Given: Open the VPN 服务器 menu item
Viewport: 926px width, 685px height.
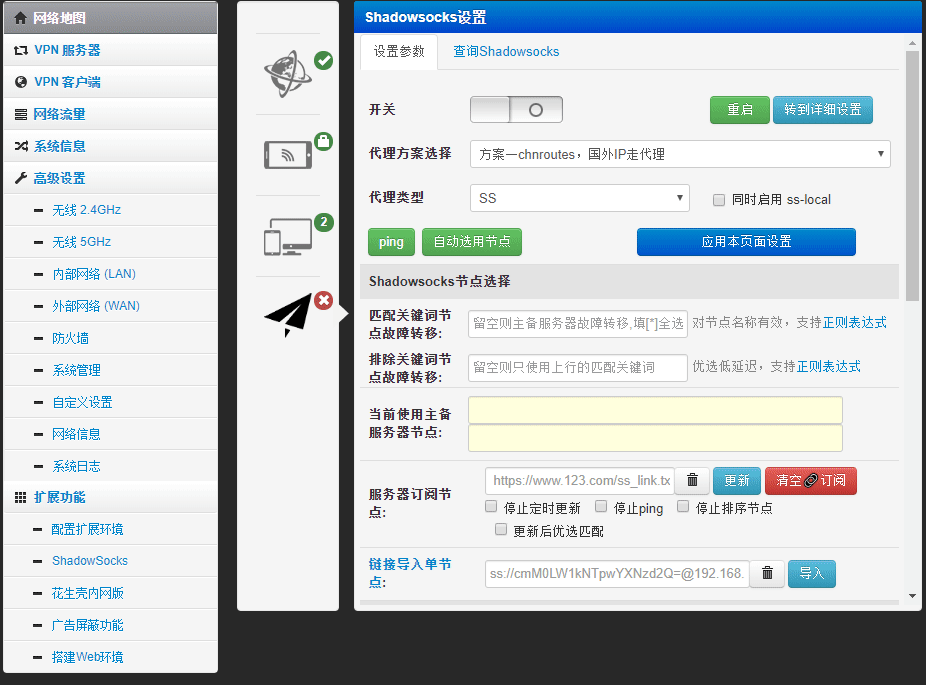Looking at the screenshot, I should [x=111, y=50].
